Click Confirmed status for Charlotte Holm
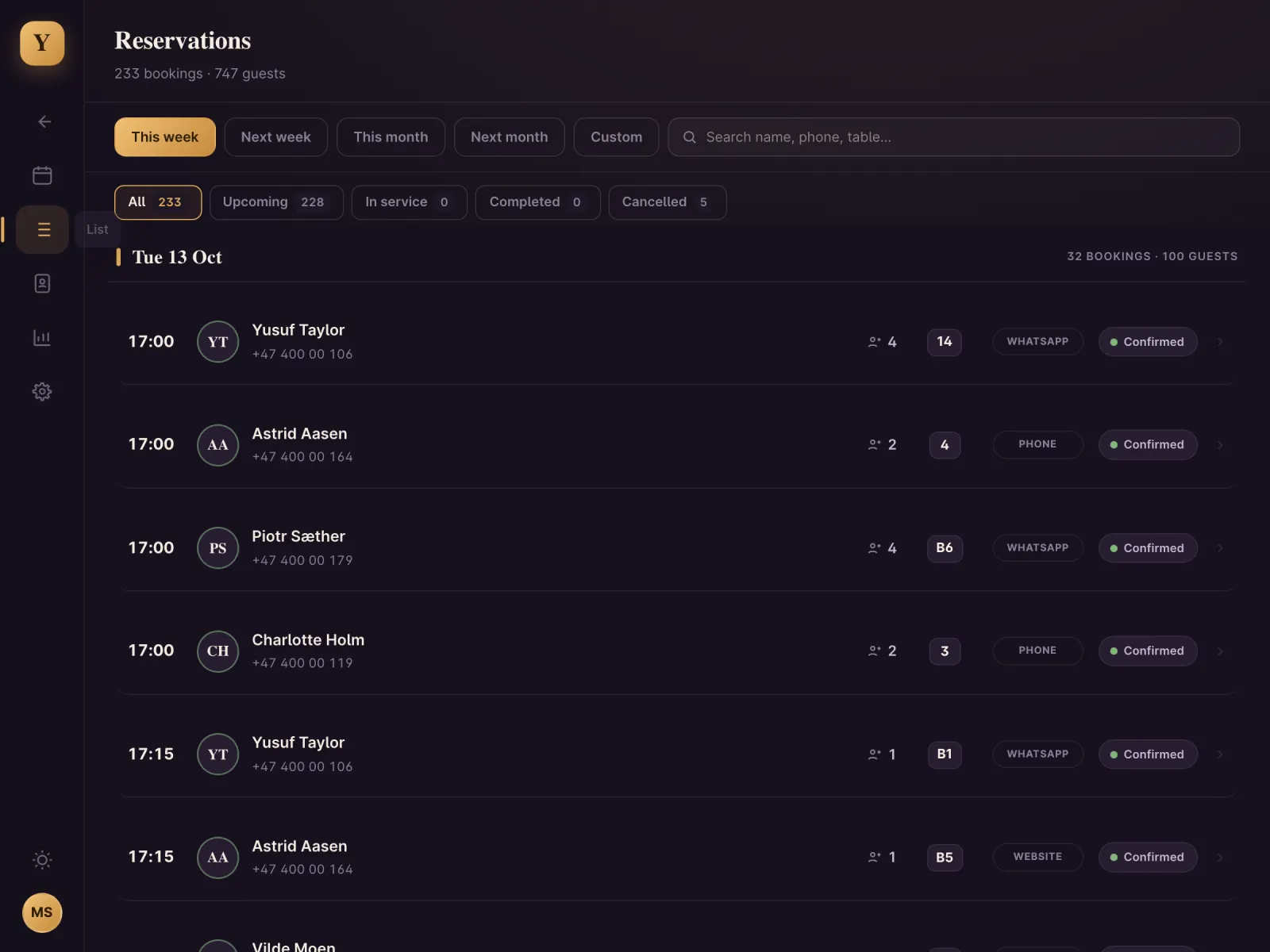This screenshot has width=1270, height=952. pos(1148,651)
